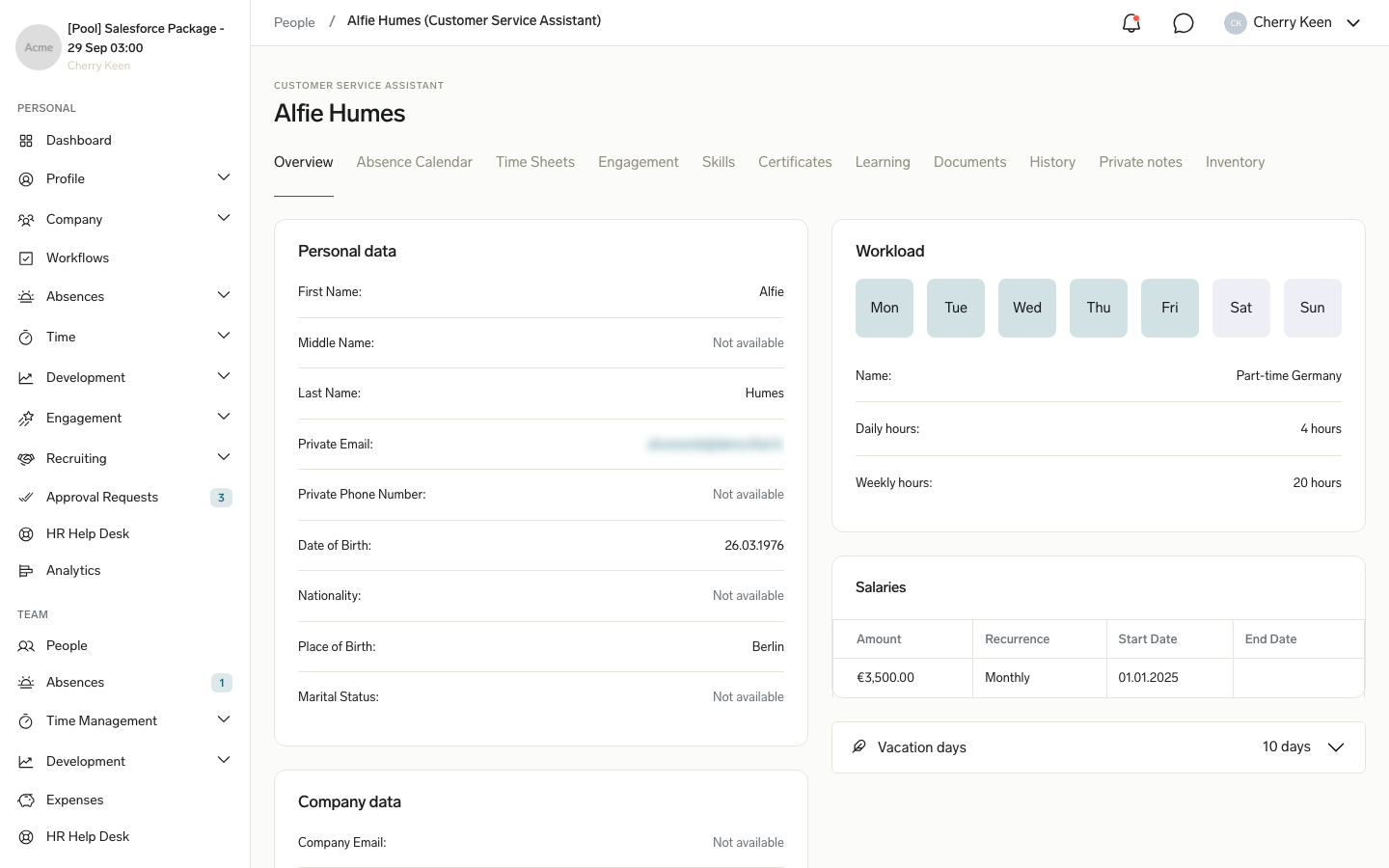
Task: Click the Acme company logo avatar
Action: (x=39, y=47)
